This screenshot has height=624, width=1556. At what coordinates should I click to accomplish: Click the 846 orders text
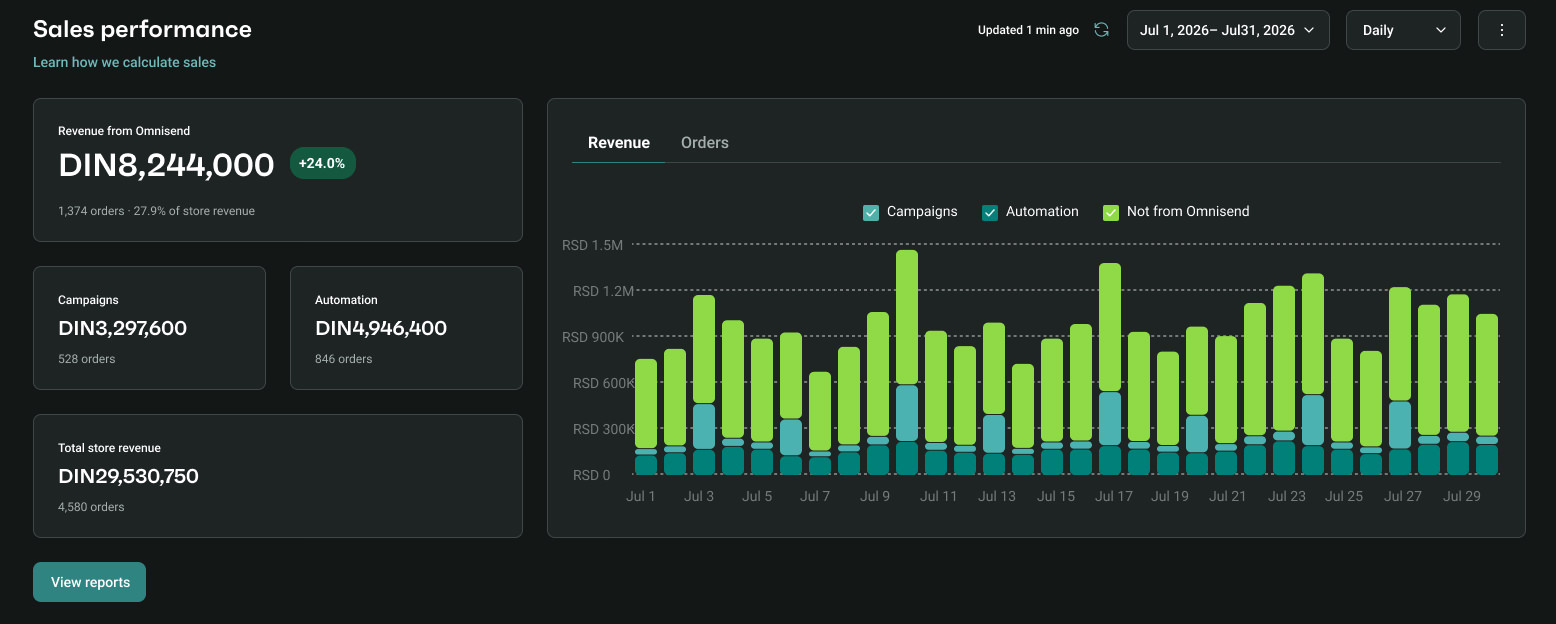343,359
